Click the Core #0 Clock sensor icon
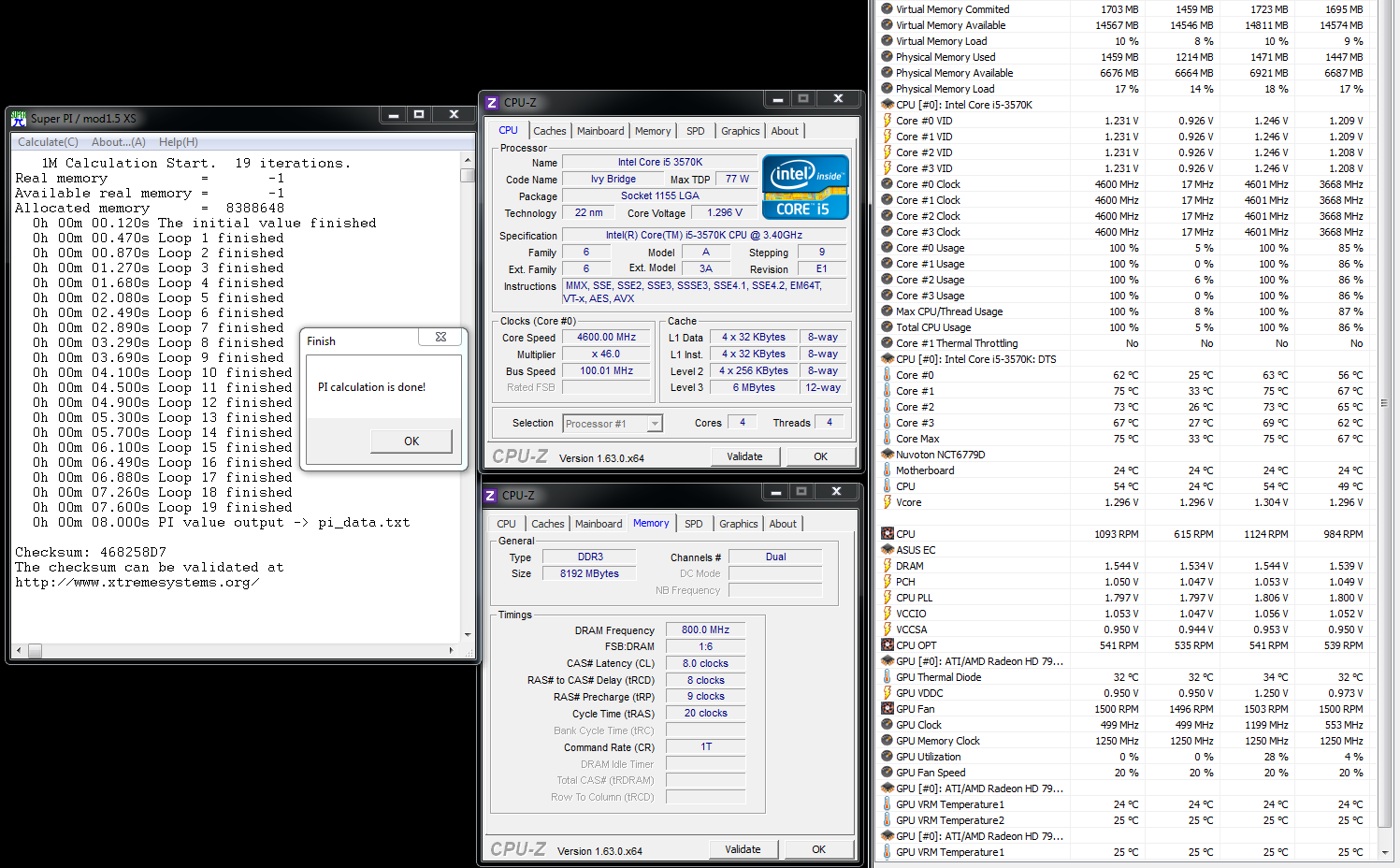 (887, 184)
